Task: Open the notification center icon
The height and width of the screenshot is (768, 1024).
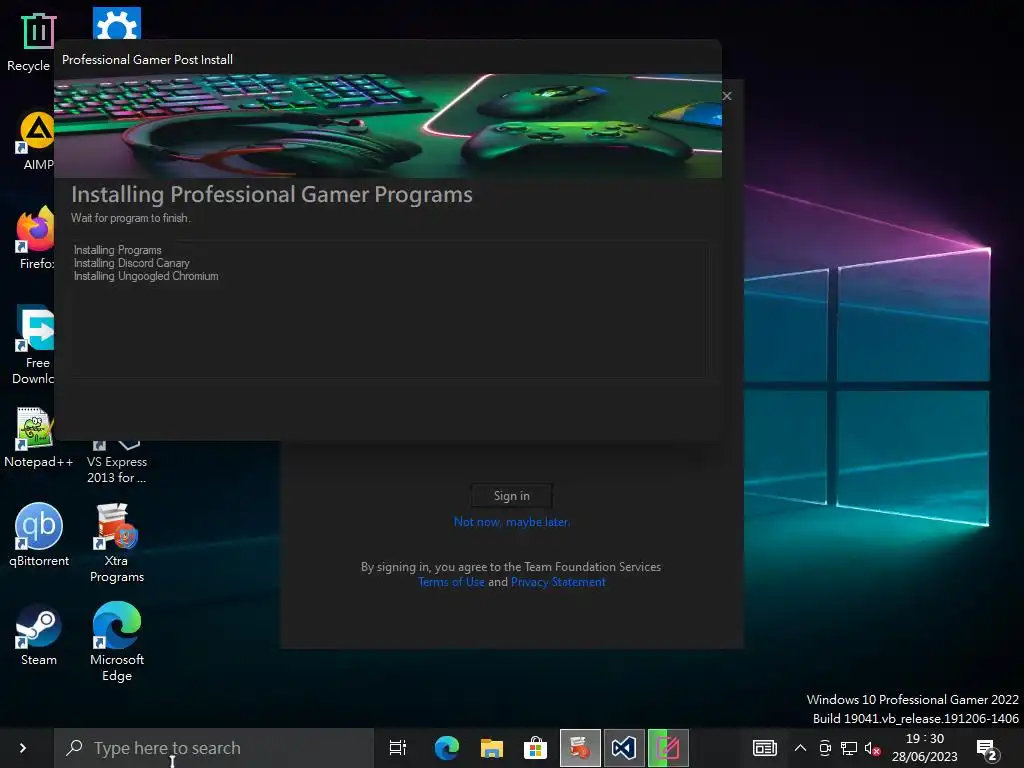Action: pyautogui.click(x=988, y=750)
